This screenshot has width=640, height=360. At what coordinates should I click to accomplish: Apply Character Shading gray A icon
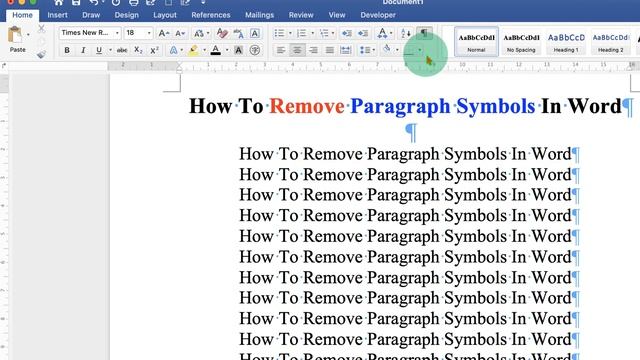238,50
